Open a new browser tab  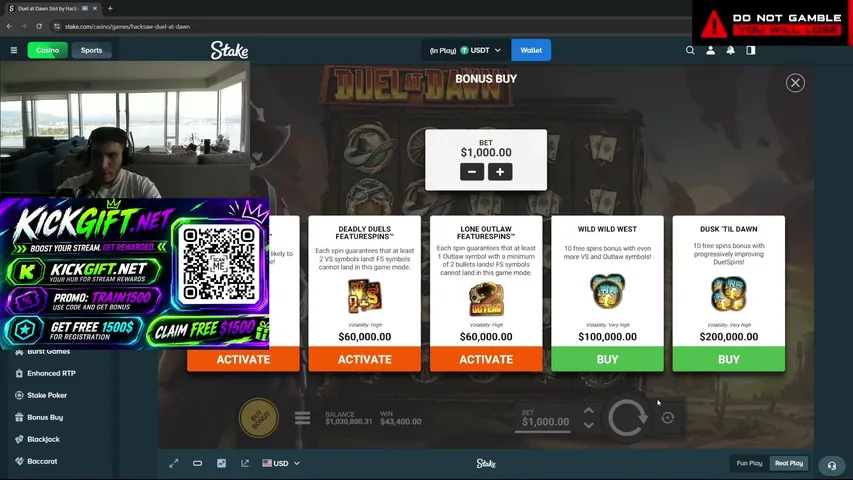pos(110,9)
